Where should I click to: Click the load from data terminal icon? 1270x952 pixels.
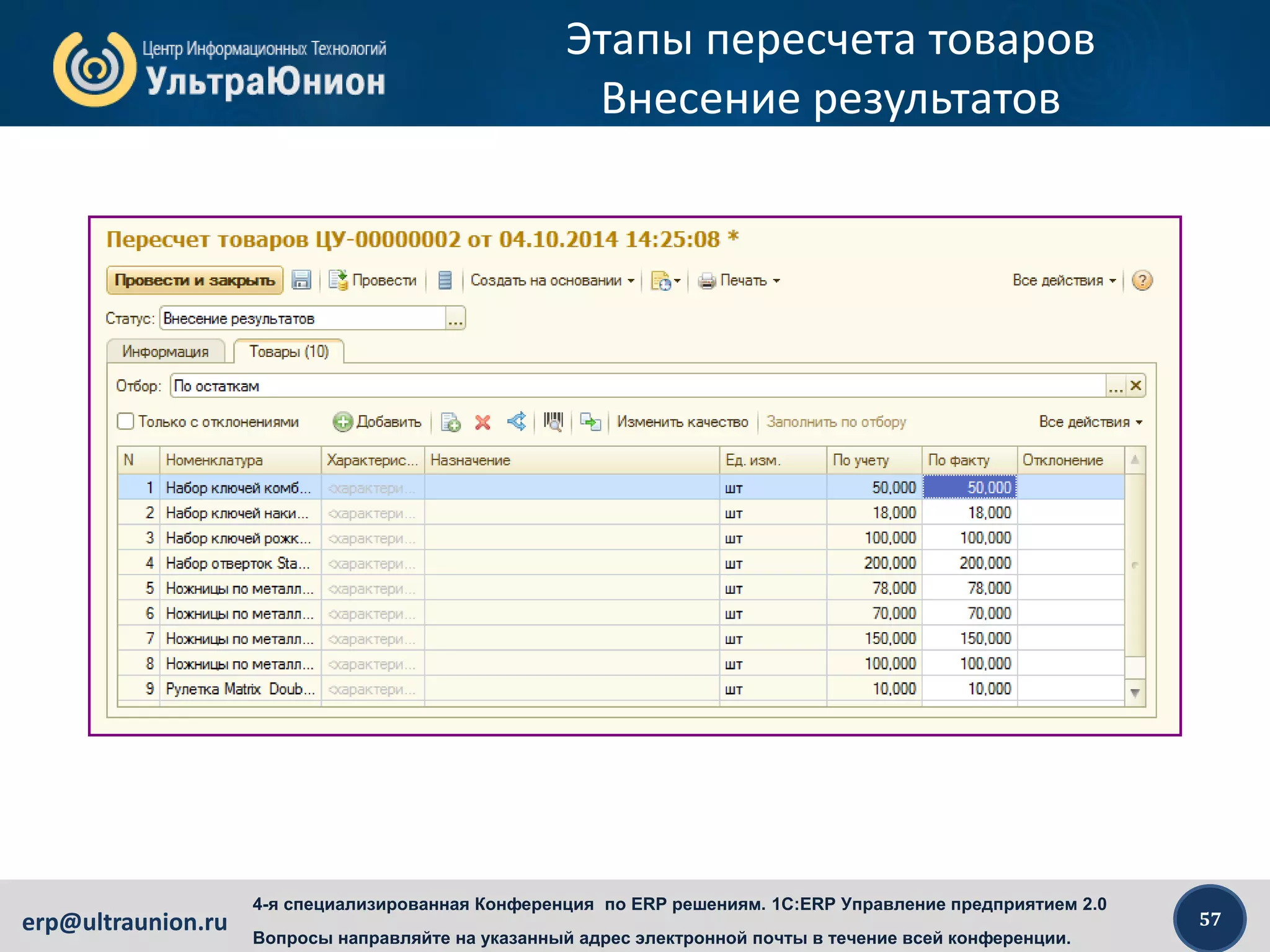(x=590, y=422)
